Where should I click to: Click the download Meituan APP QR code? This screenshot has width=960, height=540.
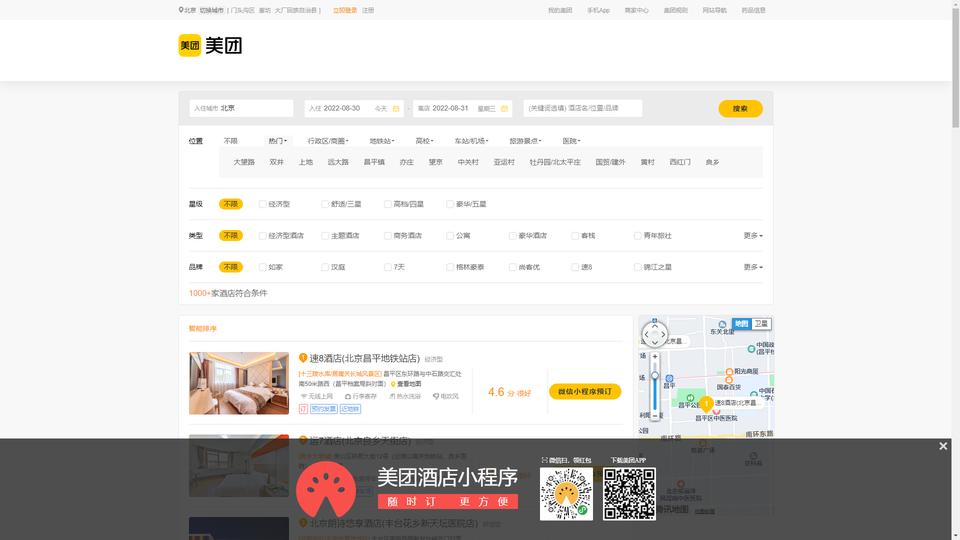629,494
